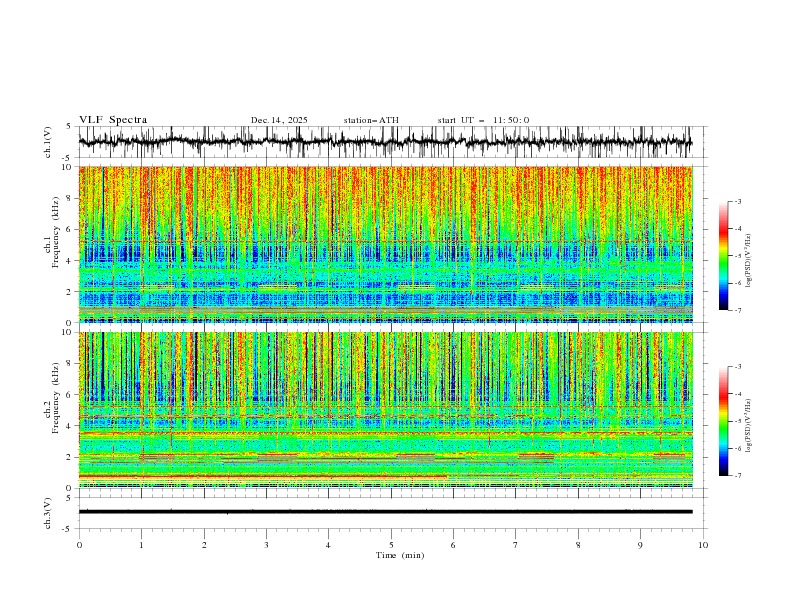Click the "station=ATH" header label

371,120
